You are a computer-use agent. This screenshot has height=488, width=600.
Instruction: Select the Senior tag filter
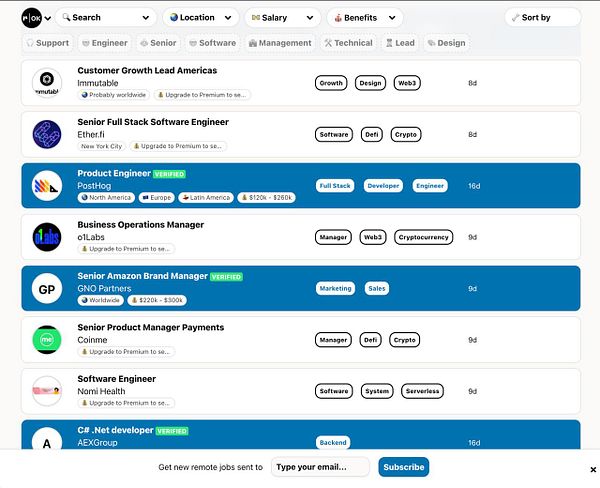[x=158, y=43]
